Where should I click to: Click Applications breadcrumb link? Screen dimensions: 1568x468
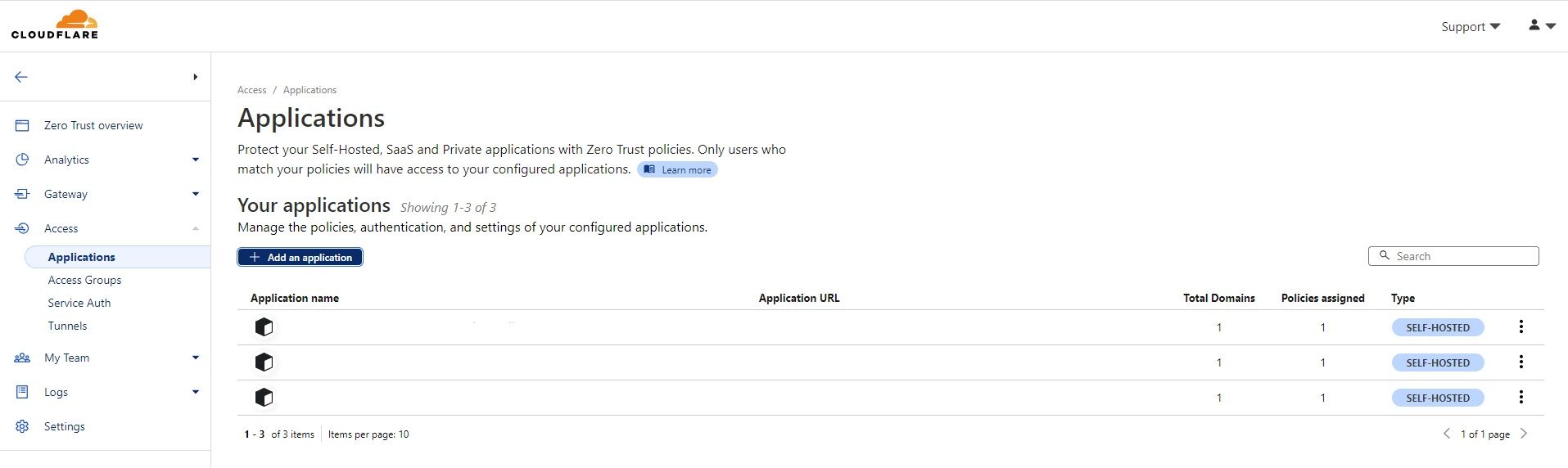[310, 90]
